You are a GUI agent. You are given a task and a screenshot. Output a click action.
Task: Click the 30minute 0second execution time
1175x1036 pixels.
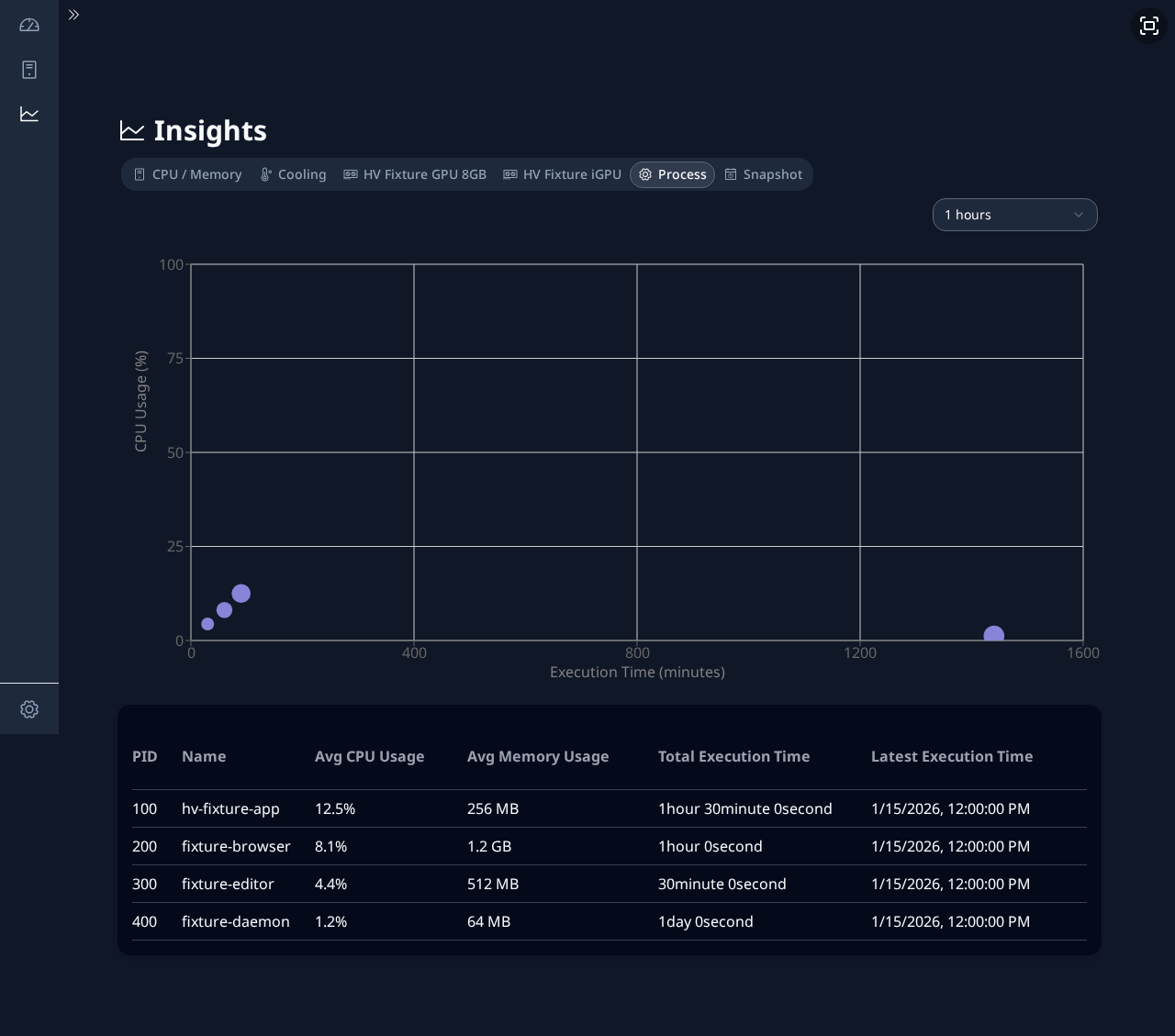click(x=722, y=885)
